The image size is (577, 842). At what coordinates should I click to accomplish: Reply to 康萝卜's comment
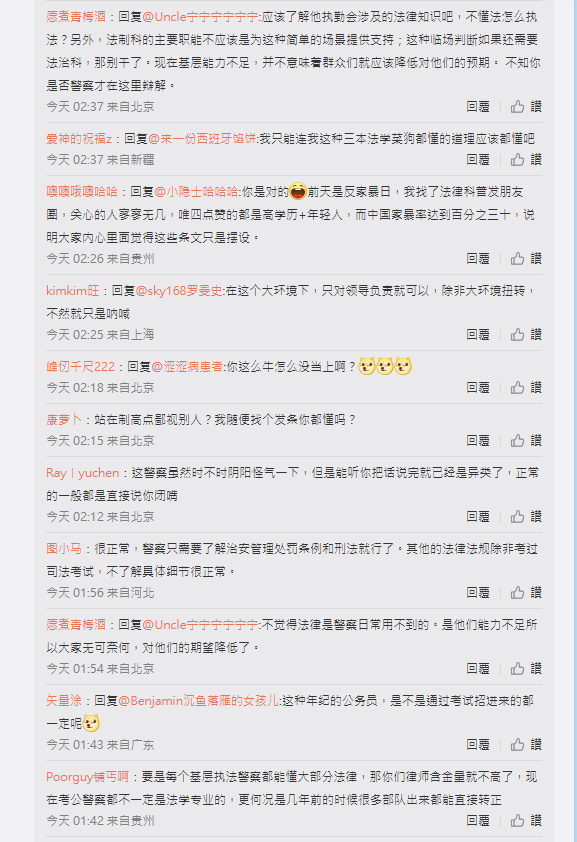coord(478,441)
